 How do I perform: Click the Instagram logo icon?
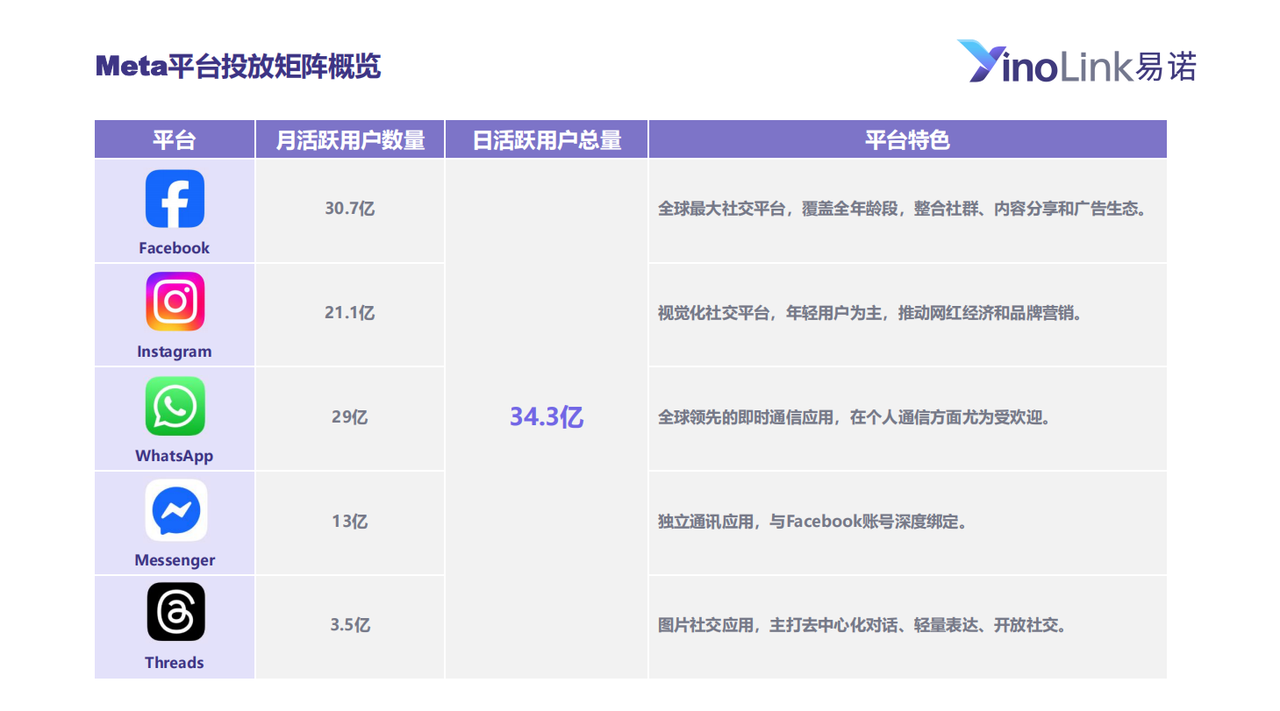click(175, 302)
